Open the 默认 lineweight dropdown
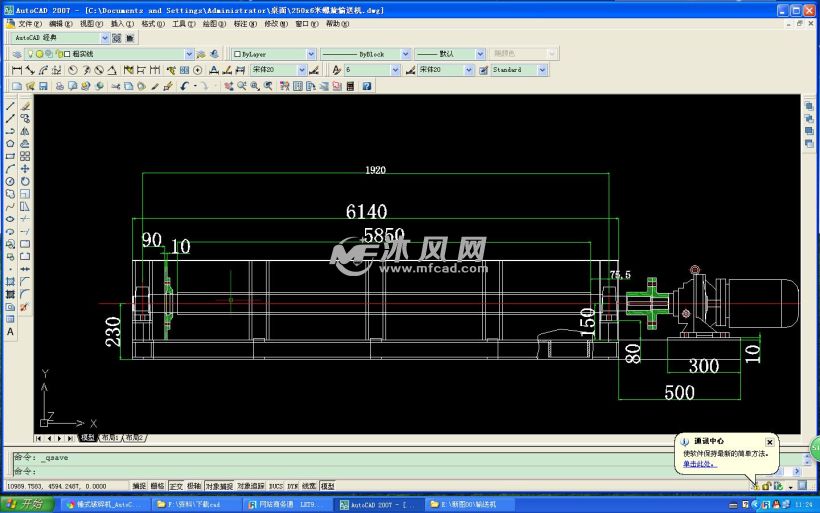Viewport: 820px width, 513px height. tap(480, 54)
